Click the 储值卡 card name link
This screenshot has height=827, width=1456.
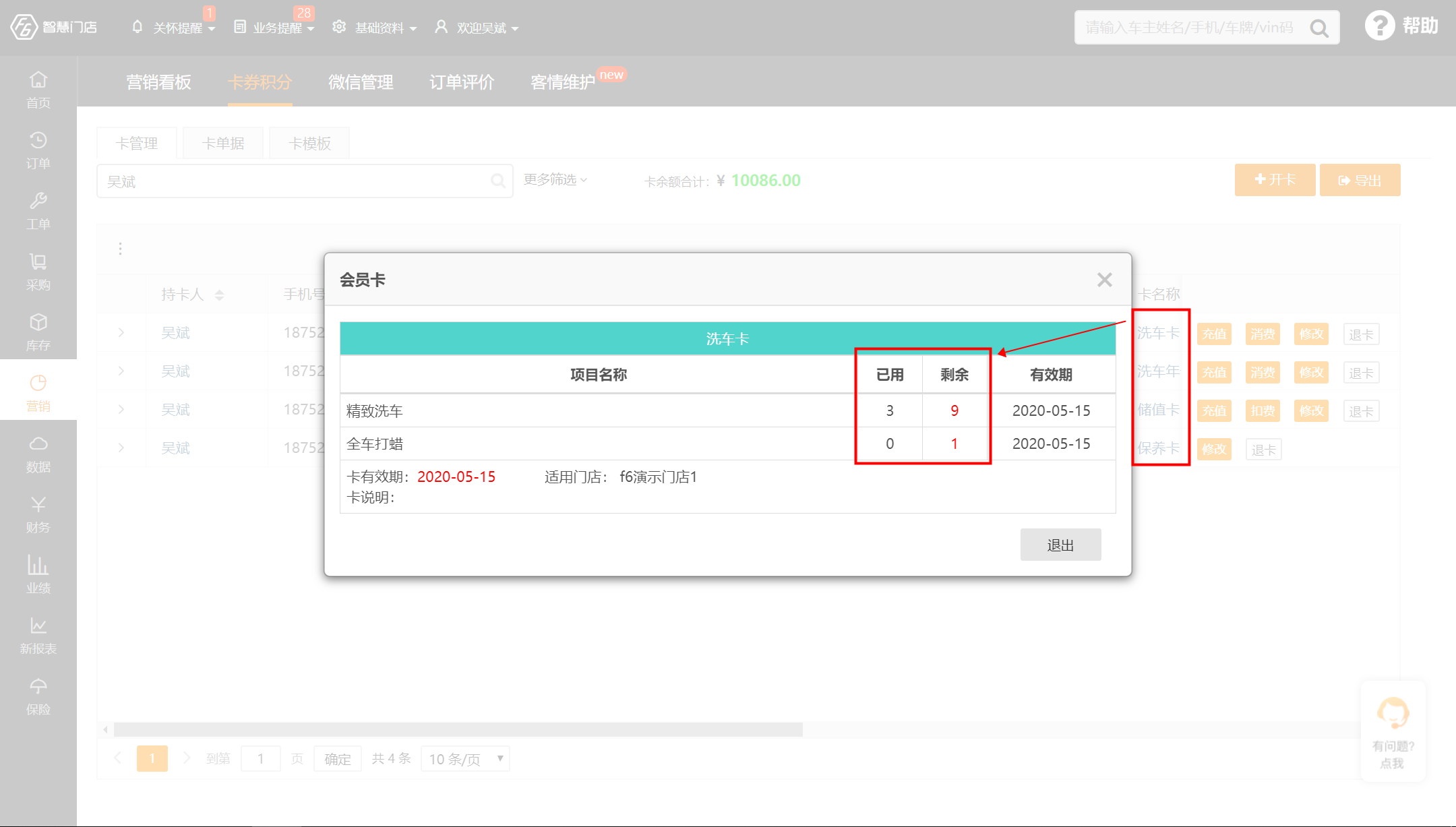pyautogui.click(x=1158, y=409)
